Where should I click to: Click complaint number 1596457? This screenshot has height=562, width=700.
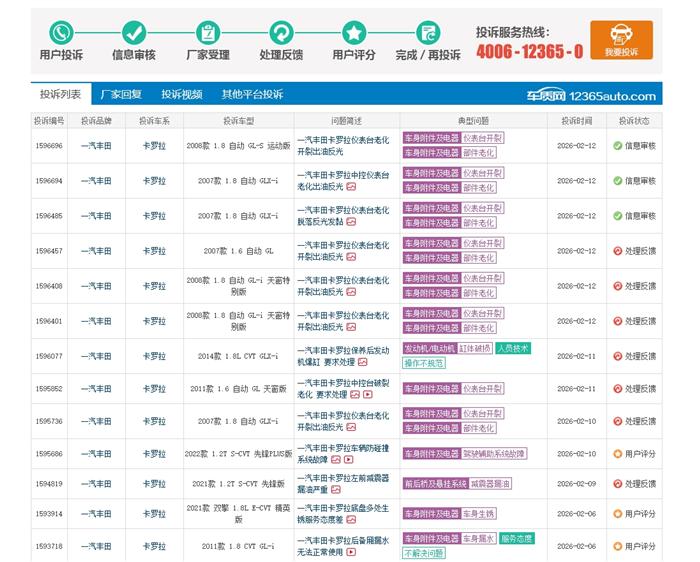(x=49, y=251)
